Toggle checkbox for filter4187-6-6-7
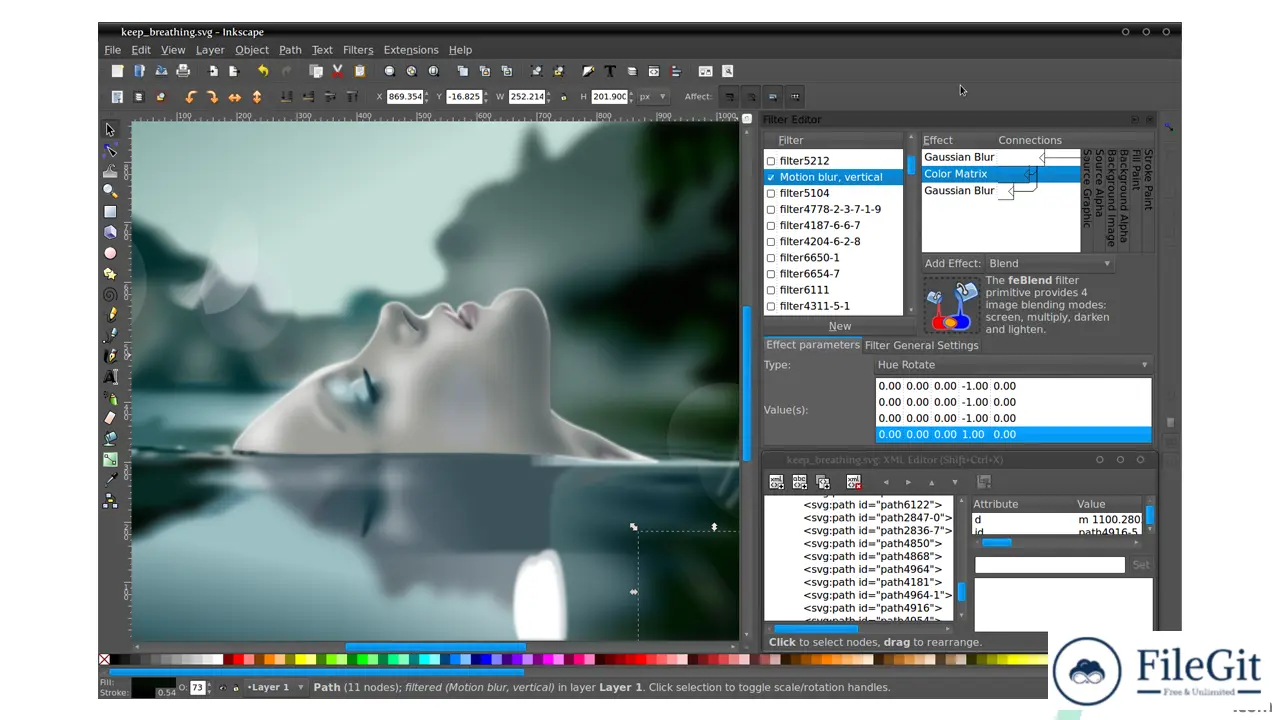This screenshot has width=1280, height=720. (771, 225)
